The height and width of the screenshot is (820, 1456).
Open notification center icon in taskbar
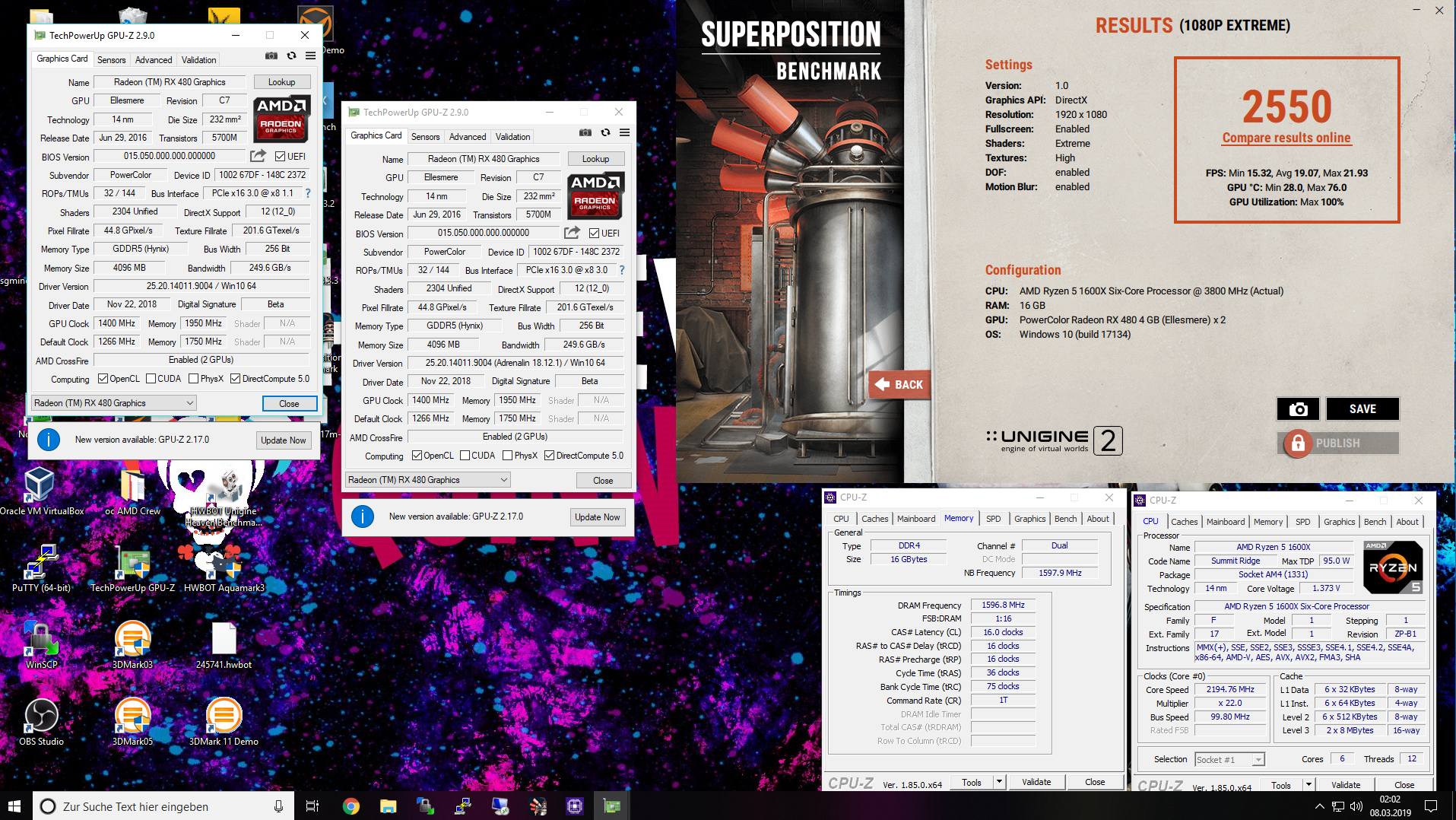pos(1430,806)
